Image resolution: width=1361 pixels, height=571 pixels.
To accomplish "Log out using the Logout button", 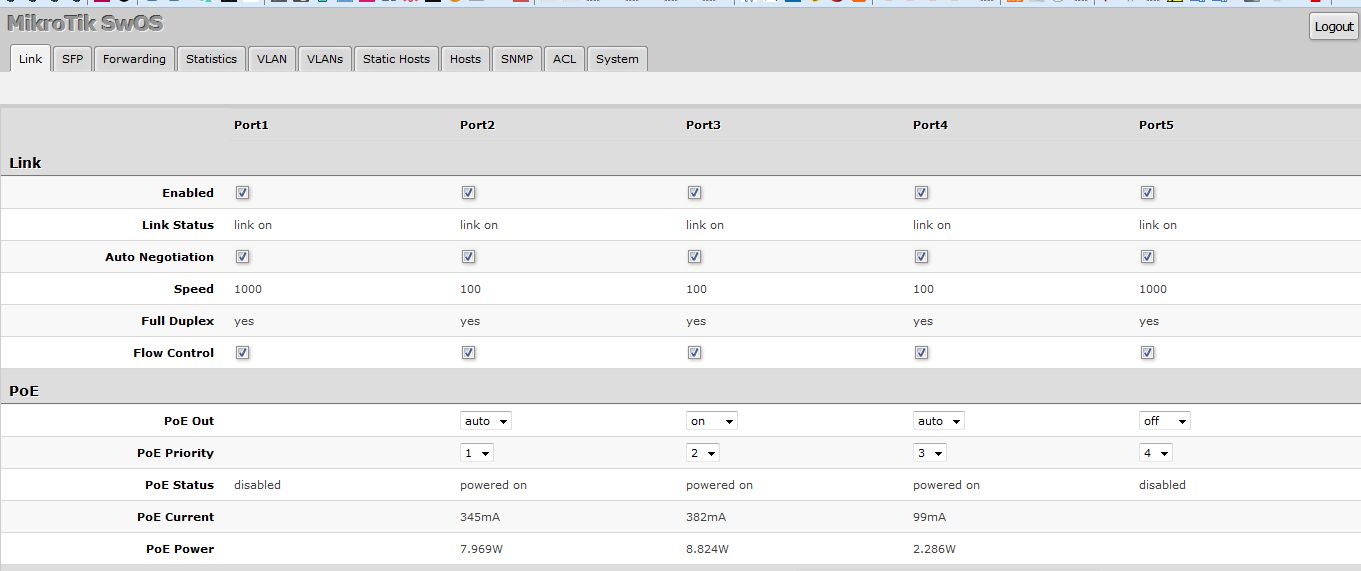I will coord(1334,27).
